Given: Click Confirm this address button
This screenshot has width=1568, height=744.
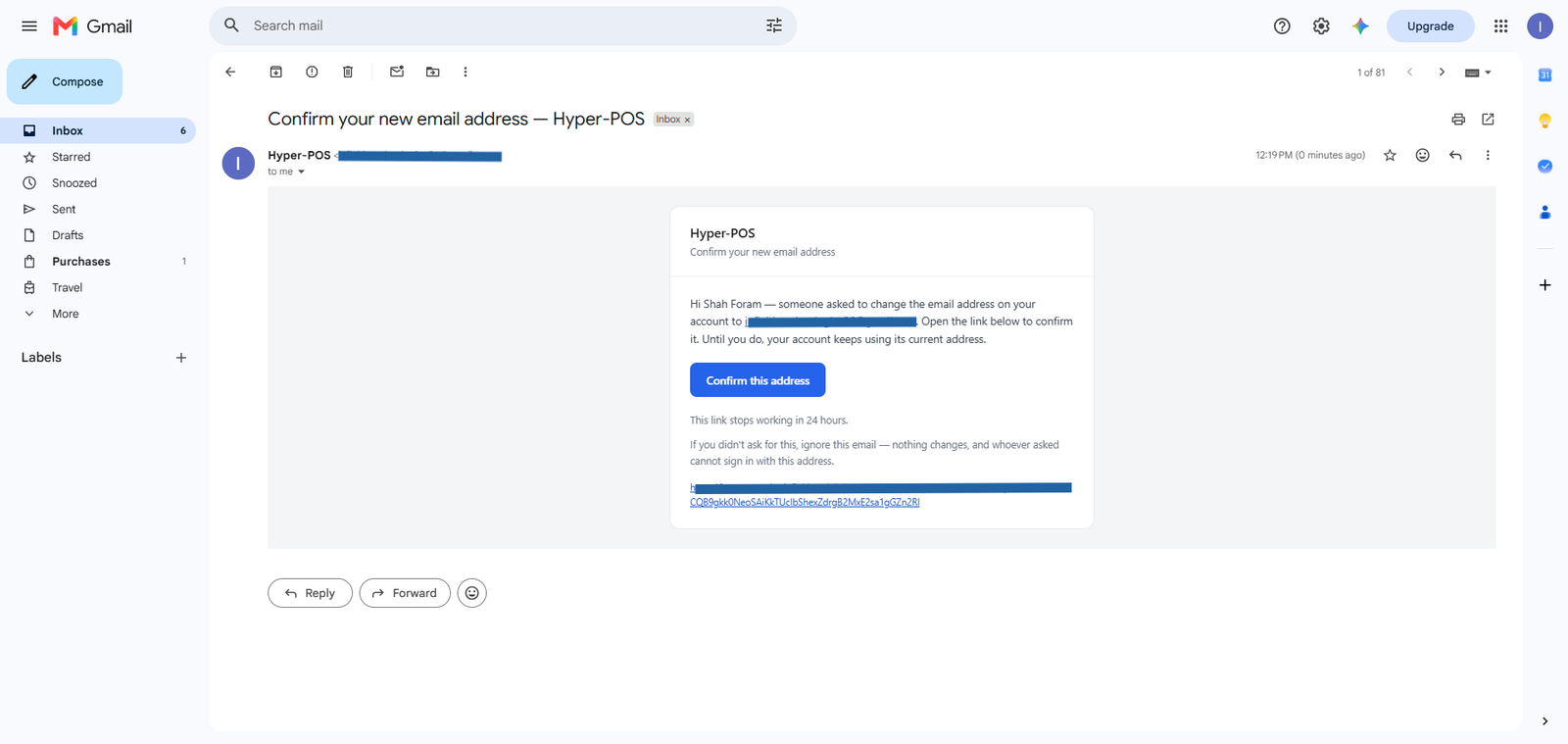Looking at the screenshot, I should point(758,380).
